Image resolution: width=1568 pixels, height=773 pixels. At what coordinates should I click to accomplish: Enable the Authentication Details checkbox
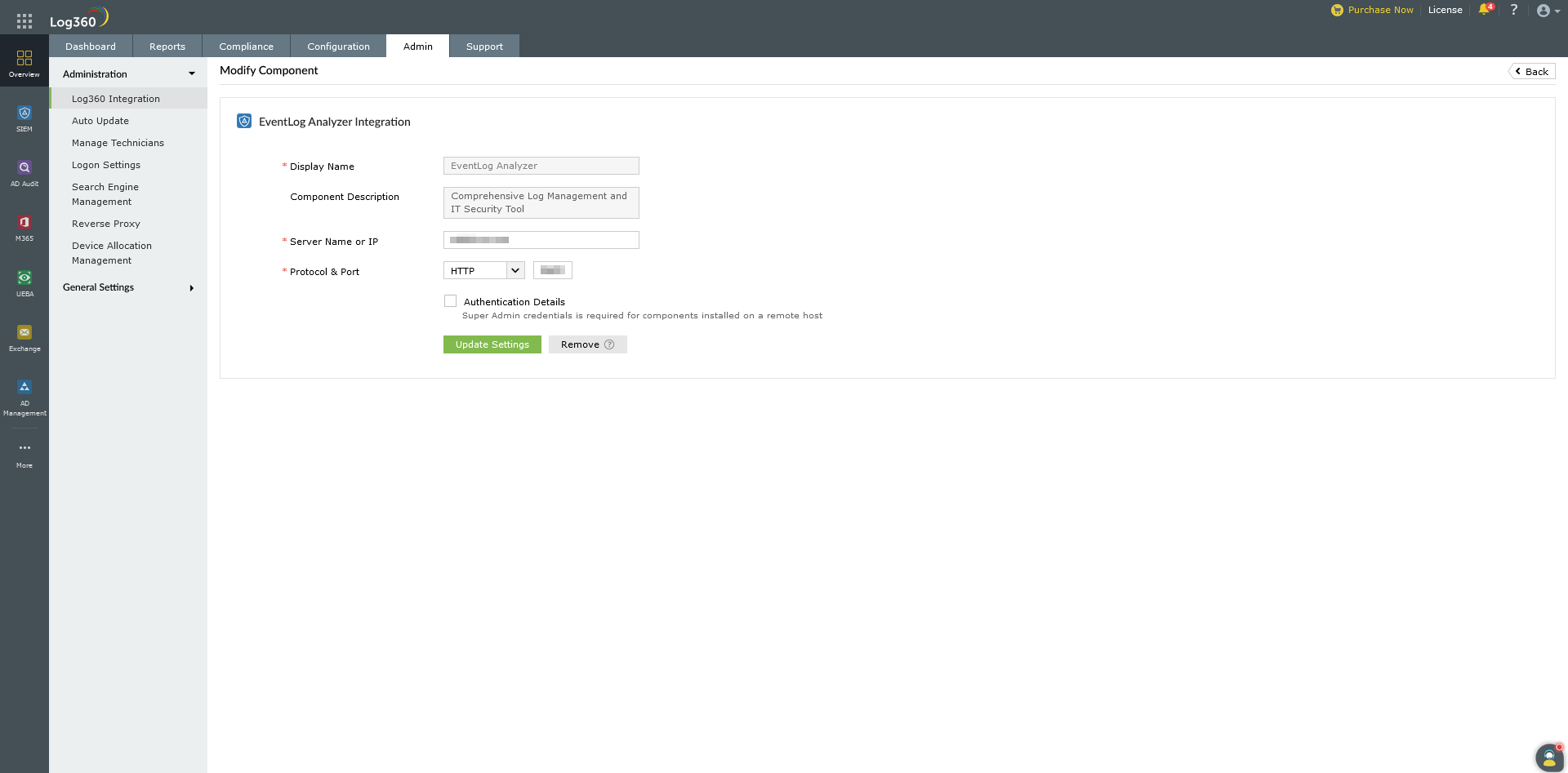[450, 301]
